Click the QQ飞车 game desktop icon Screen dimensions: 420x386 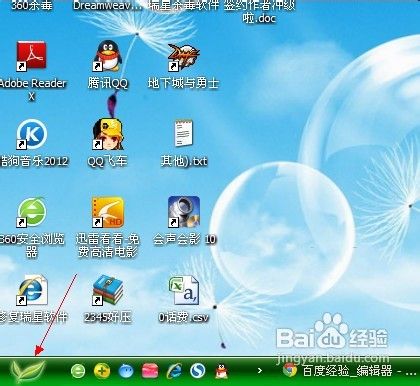(107, 134)
